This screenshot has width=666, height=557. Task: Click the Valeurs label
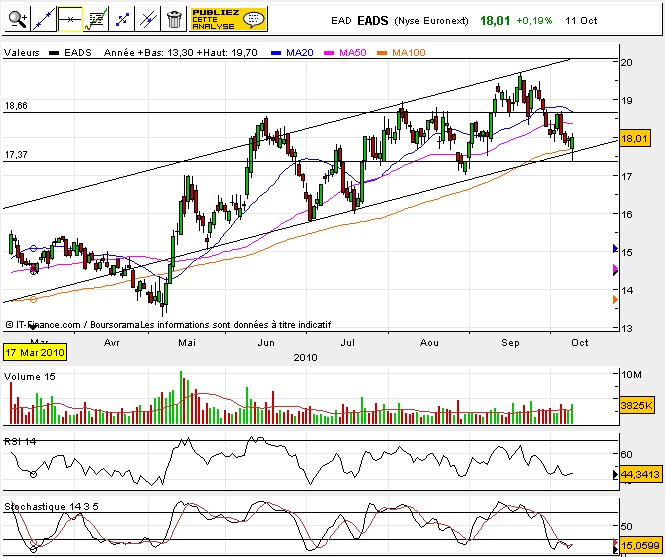pyautogui.click(x=22, y=53)
